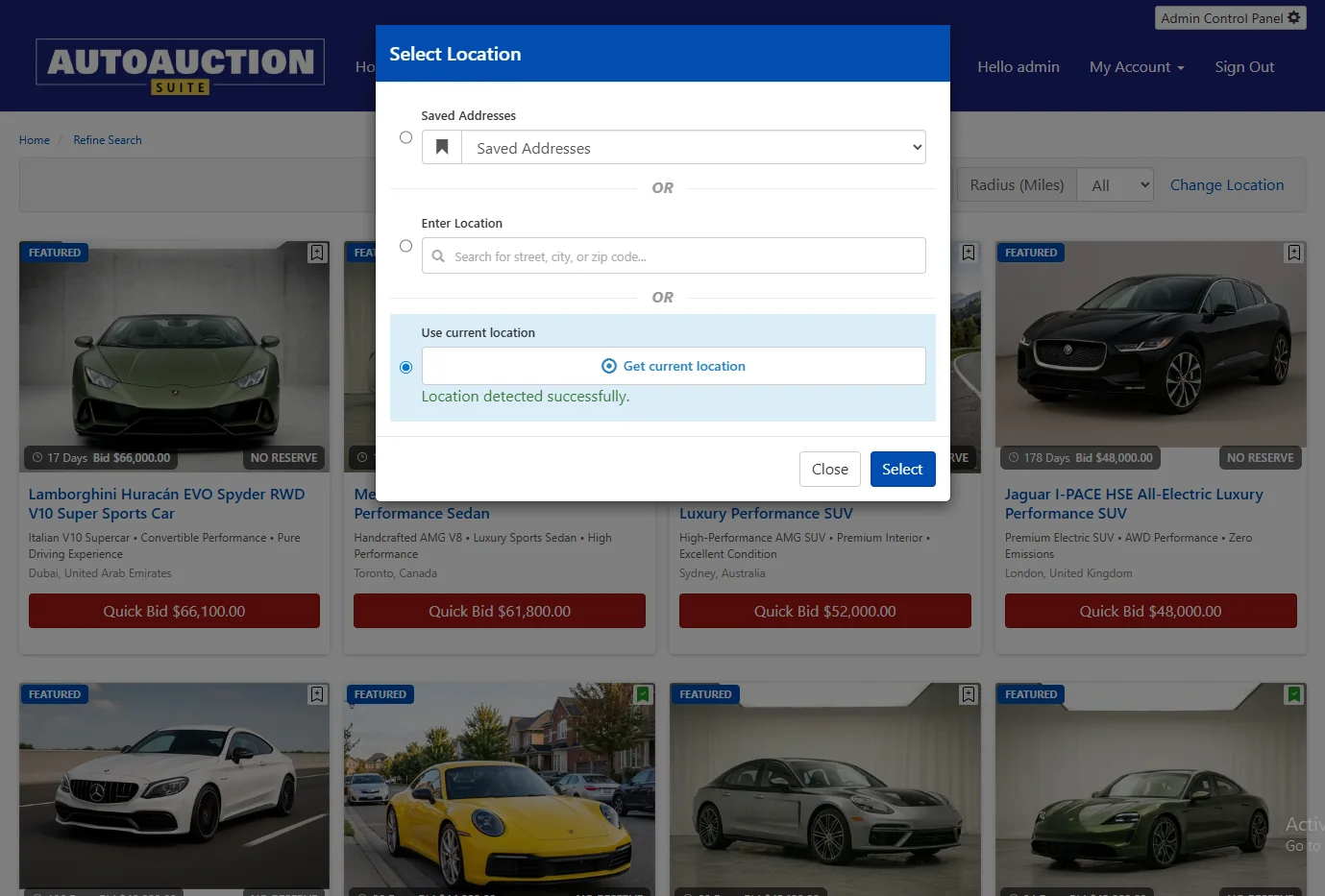The width and height of the screenshot is (1325, 896).
Task: Bookmark the Jaguar I-PACE listing
Action: (x=1294, y=253)
